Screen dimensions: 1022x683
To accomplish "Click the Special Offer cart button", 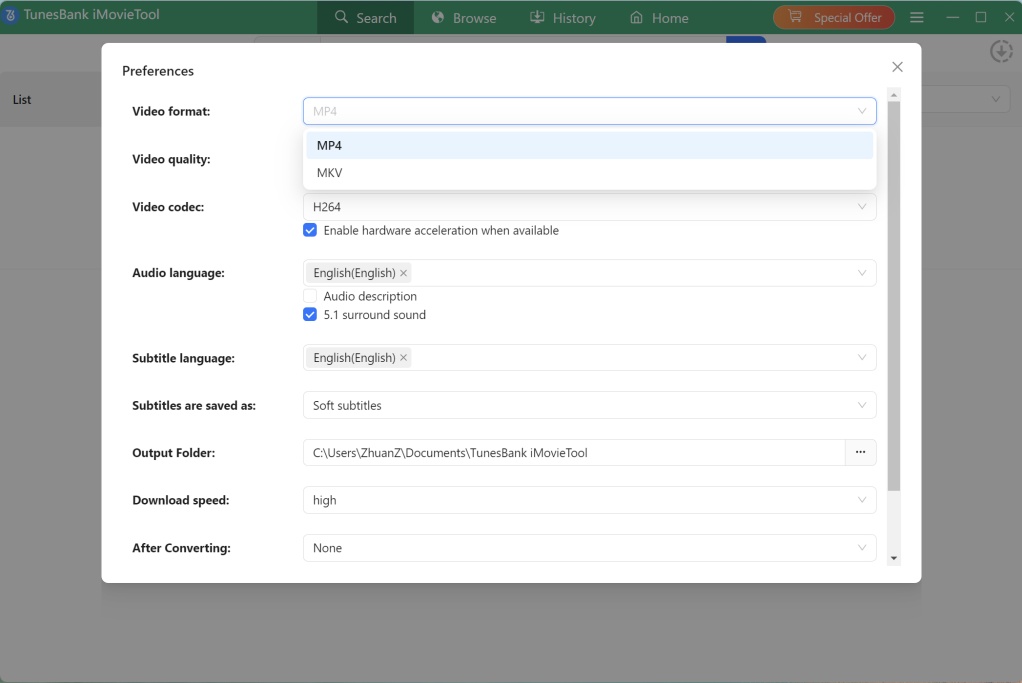I will click(x=834, y=17).
